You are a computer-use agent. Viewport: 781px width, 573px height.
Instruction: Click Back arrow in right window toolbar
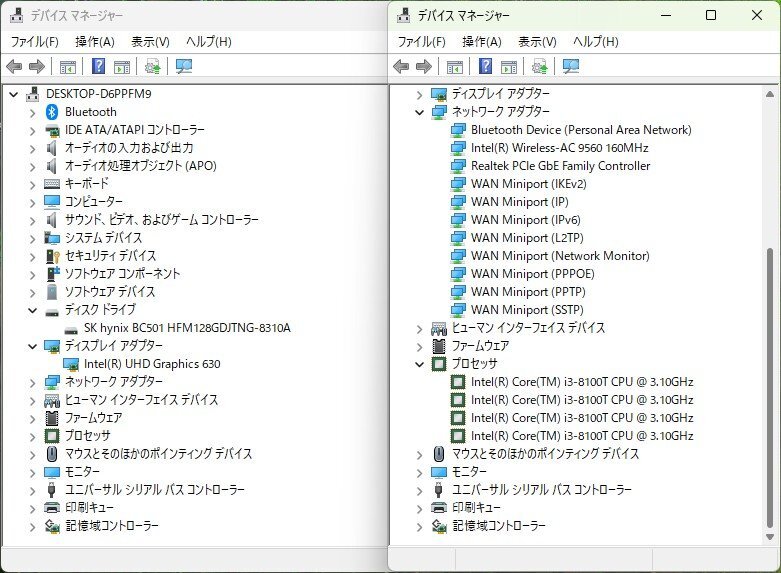click(401, 66)
